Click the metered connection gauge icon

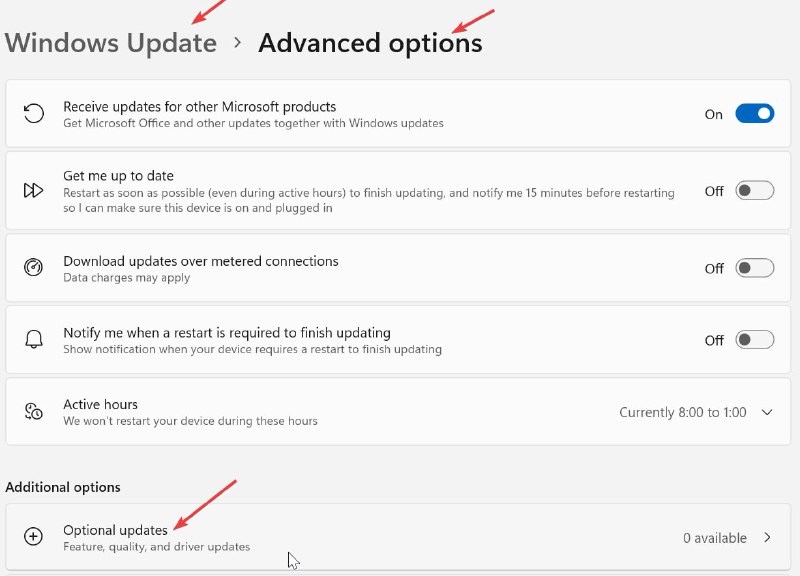point(34,267)
